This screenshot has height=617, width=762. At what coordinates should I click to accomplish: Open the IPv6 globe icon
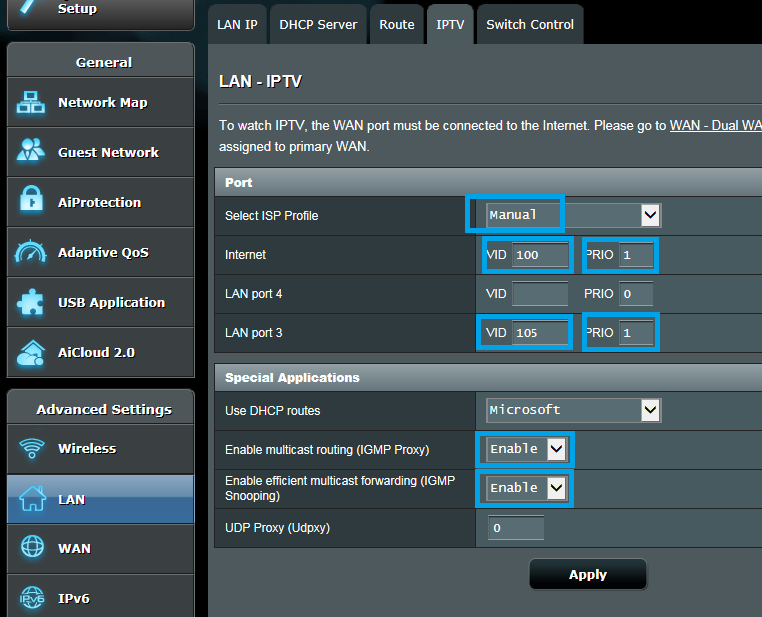[x=32, y=598]
